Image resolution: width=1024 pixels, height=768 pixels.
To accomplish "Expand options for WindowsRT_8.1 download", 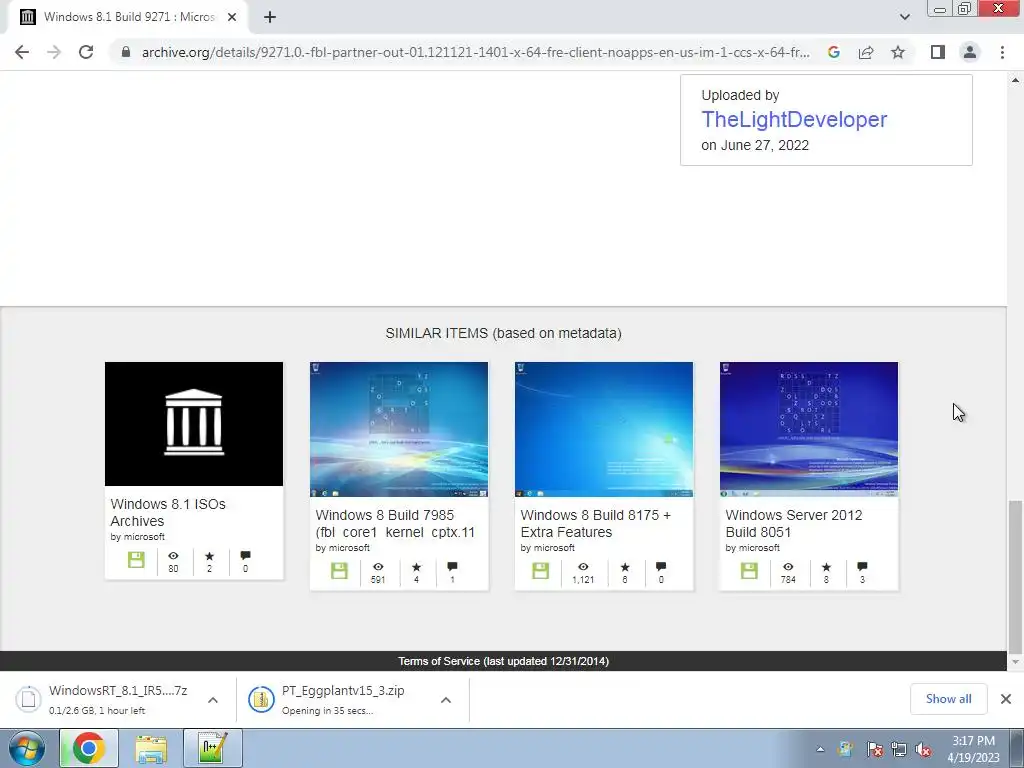I will [x=213, y=700].
